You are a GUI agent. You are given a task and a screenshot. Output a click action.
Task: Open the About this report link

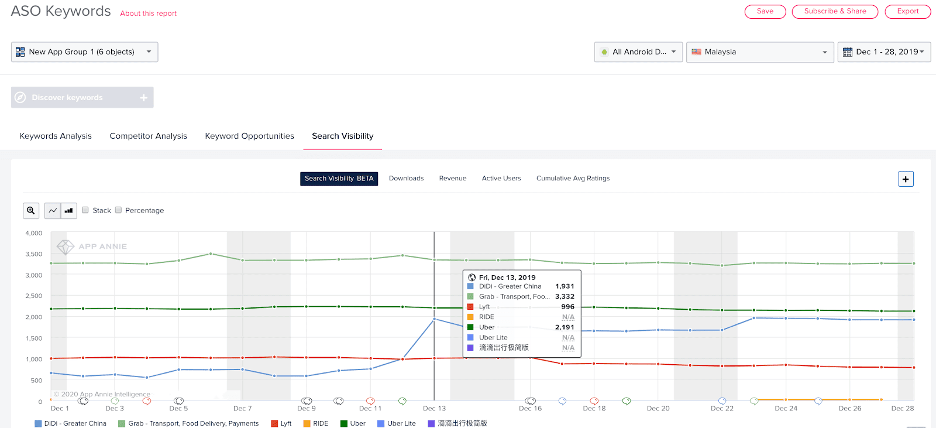[148, 13]
